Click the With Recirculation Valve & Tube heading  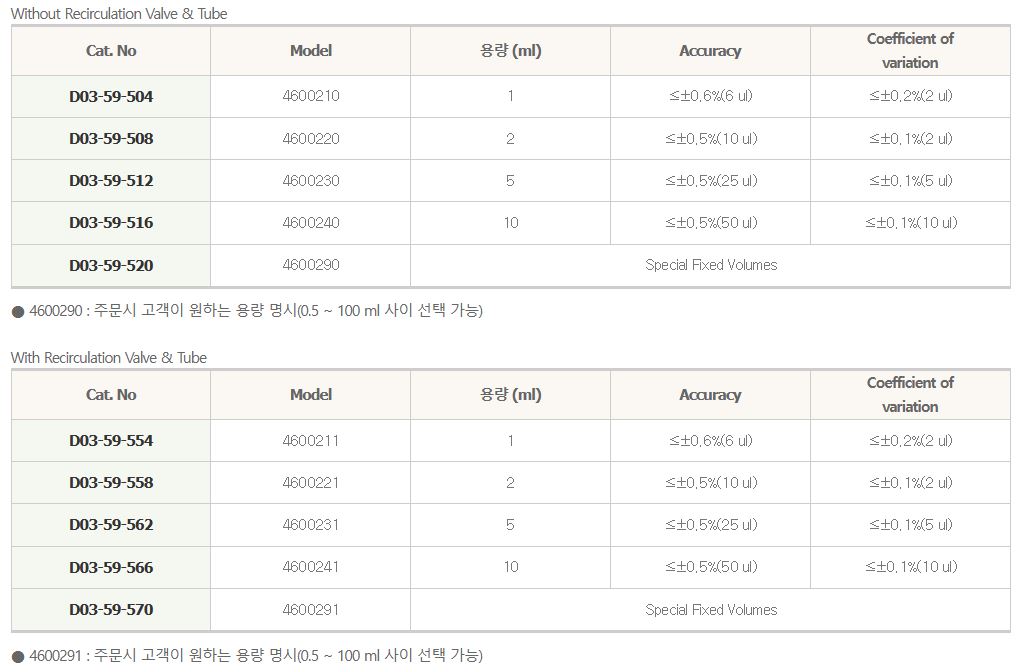(x=109, y=358)
